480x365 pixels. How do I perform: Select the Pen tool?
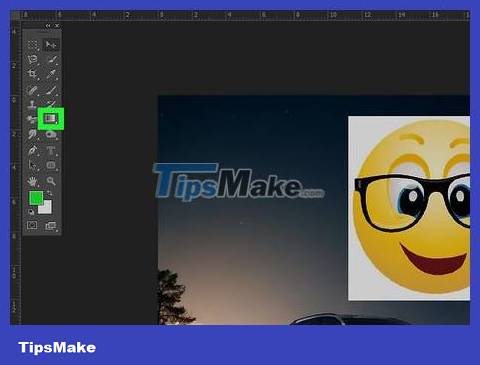pos(33,150)
